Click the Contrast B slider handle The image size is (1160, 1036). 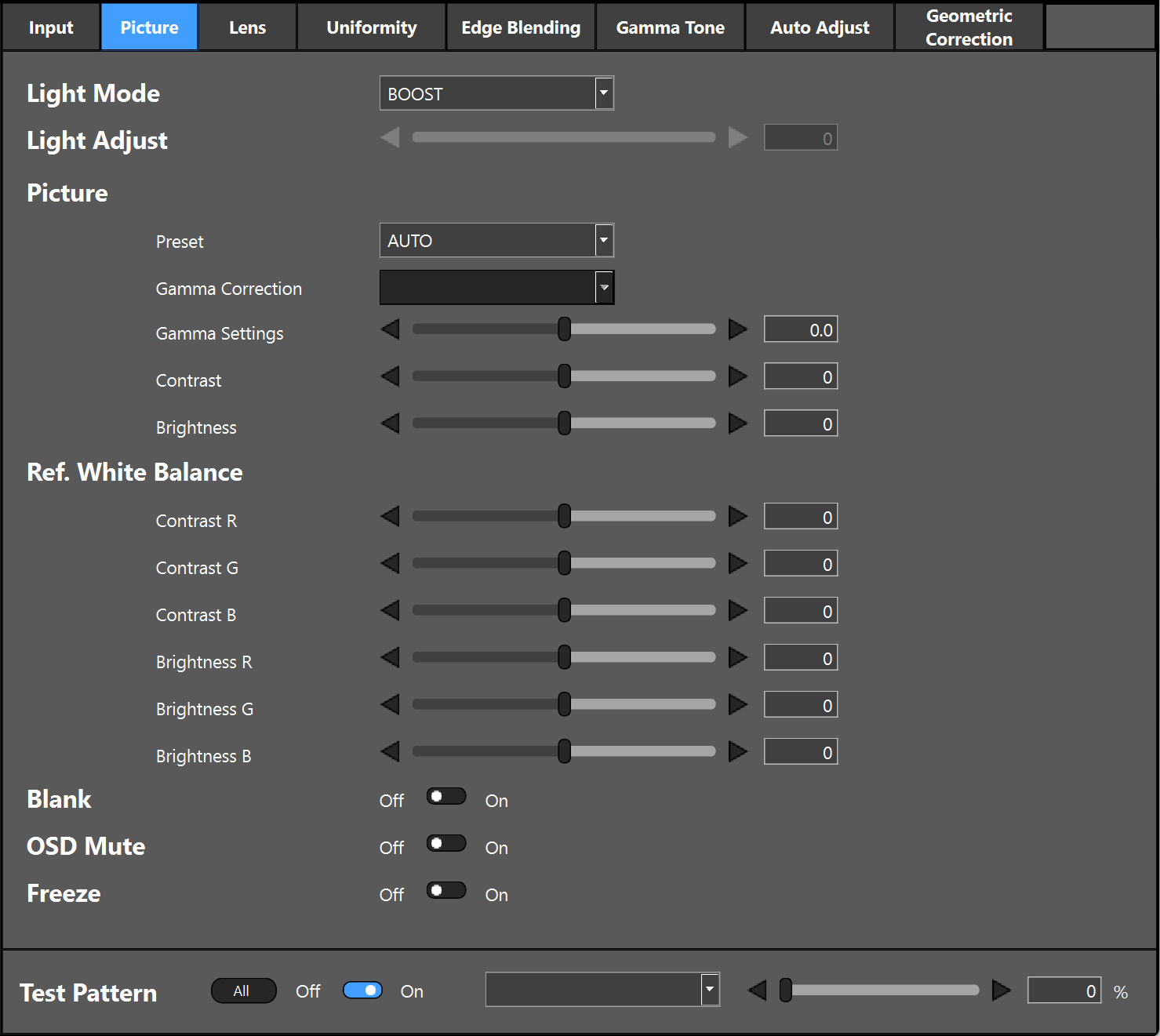(x=564, y=611)
